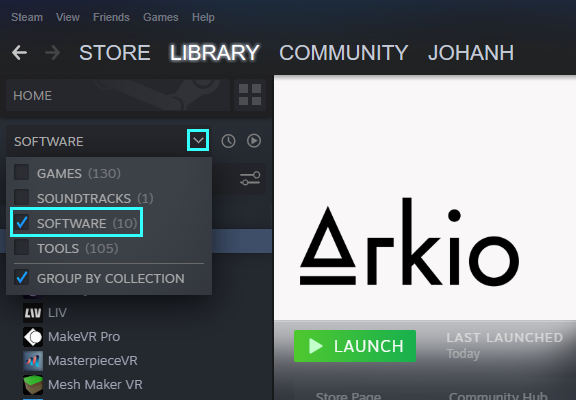
Task: Sort by recent activity clock icon
Action: click(x=228, y=141)
